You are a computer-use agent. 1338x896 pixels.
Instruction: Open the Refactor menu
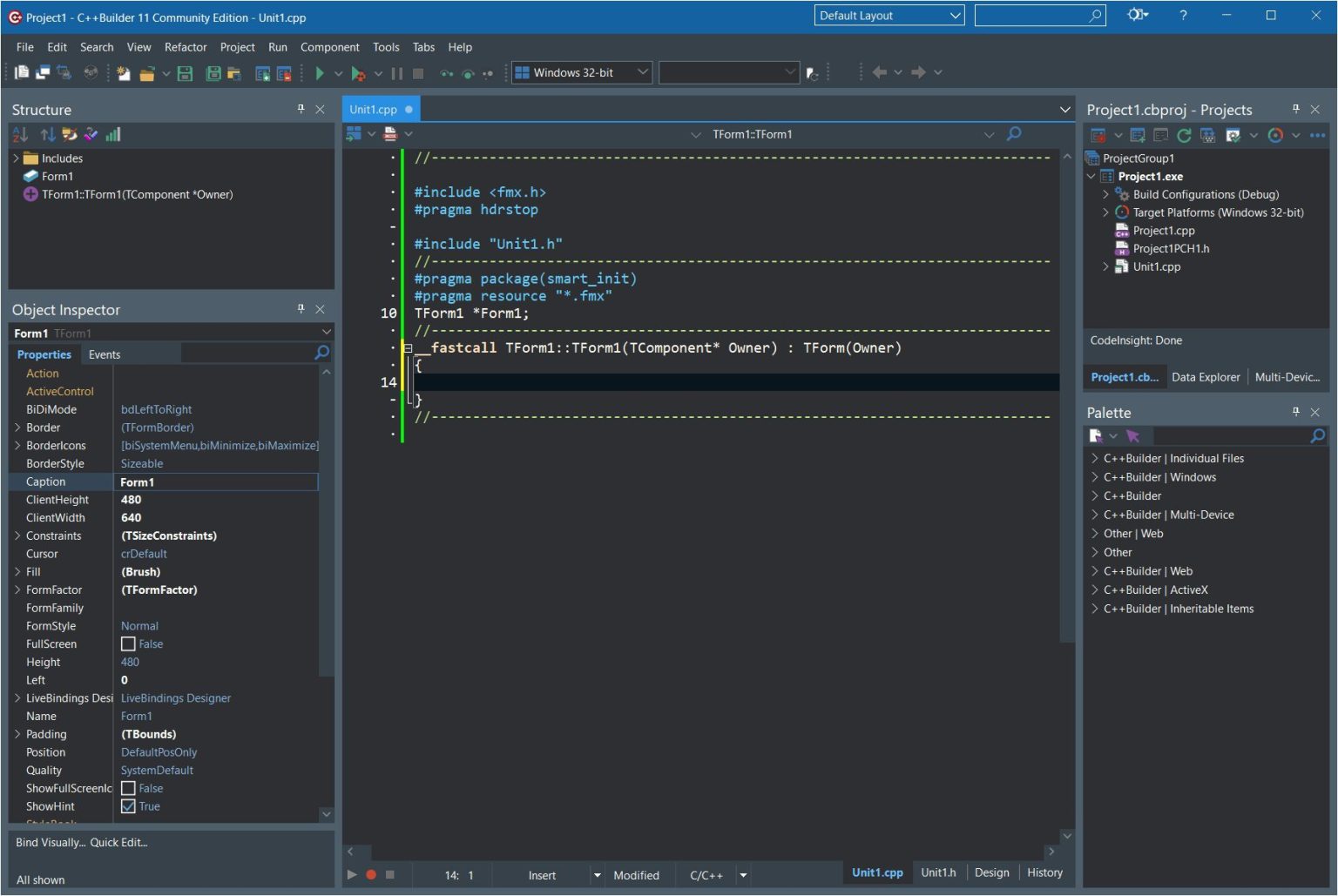click(x=186, y=47)
